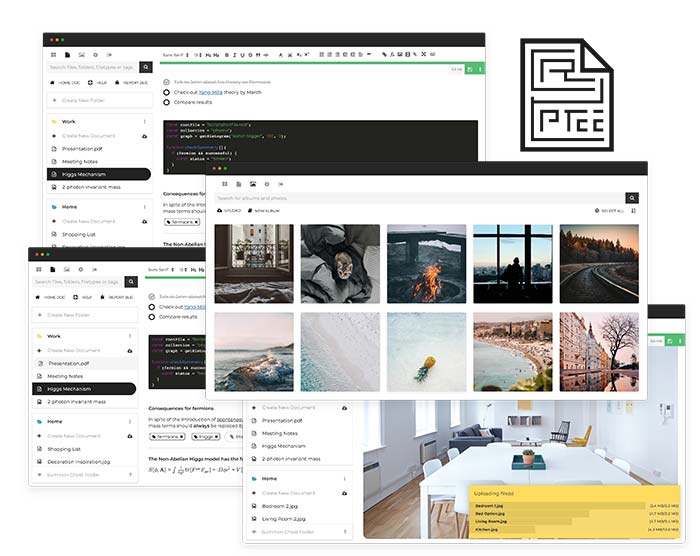Click the settings gear in front-left window toolbar

(x=81, y=269)
